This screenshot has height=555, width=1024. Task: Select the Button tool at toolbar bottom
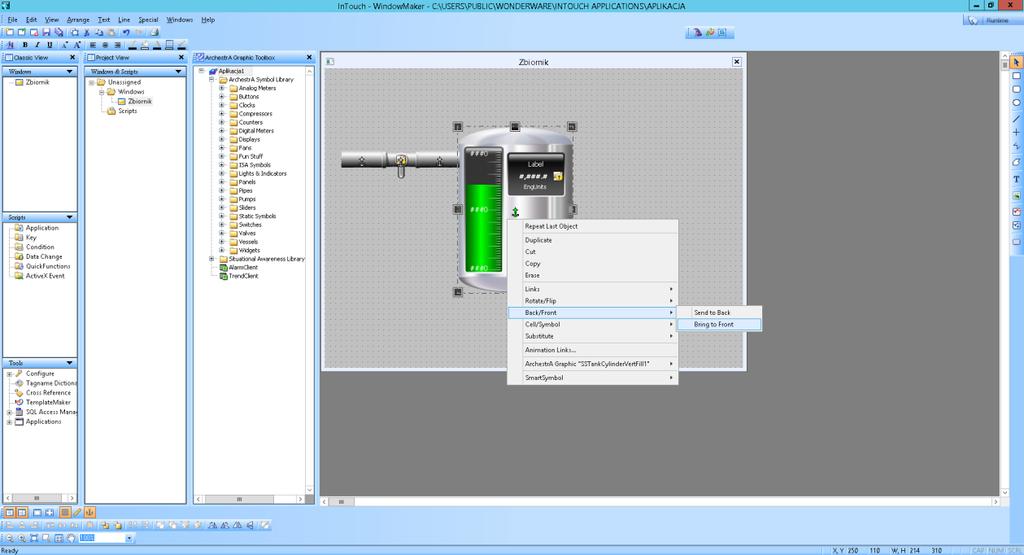1016,242
